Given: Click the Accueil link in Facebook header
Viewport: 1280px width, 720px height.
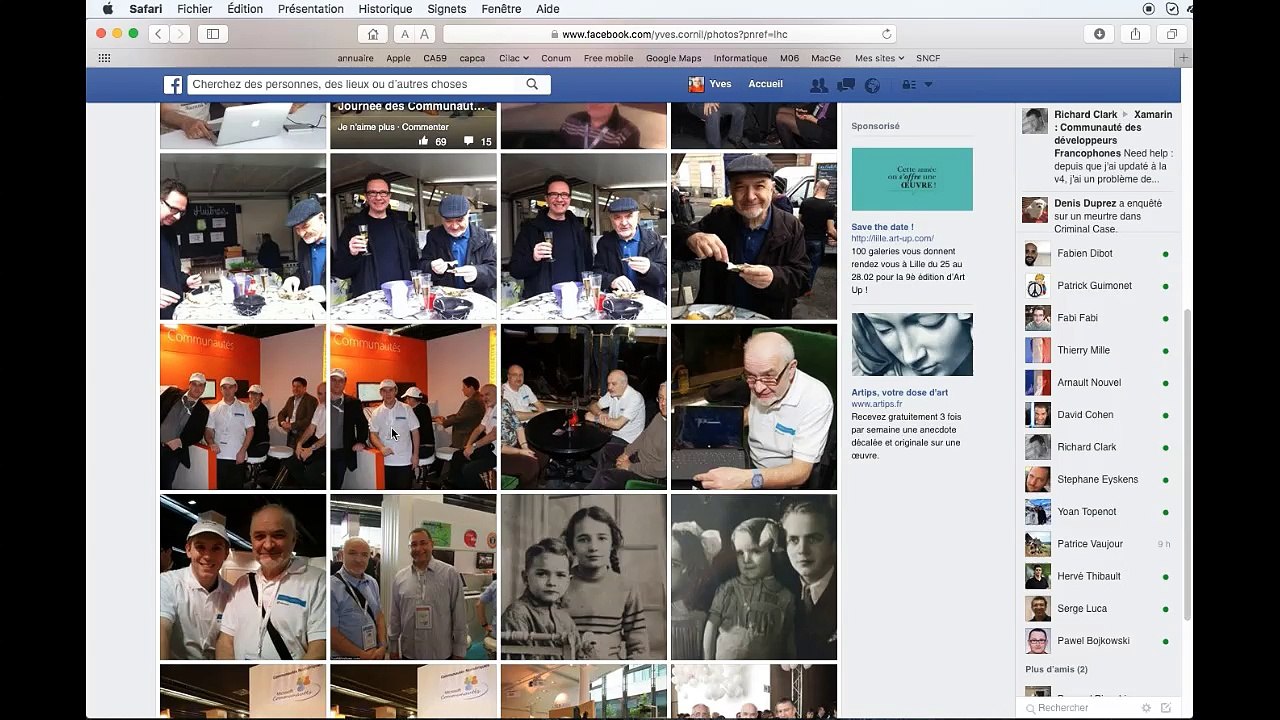Looking at the screenshot, I should point(766,84).
